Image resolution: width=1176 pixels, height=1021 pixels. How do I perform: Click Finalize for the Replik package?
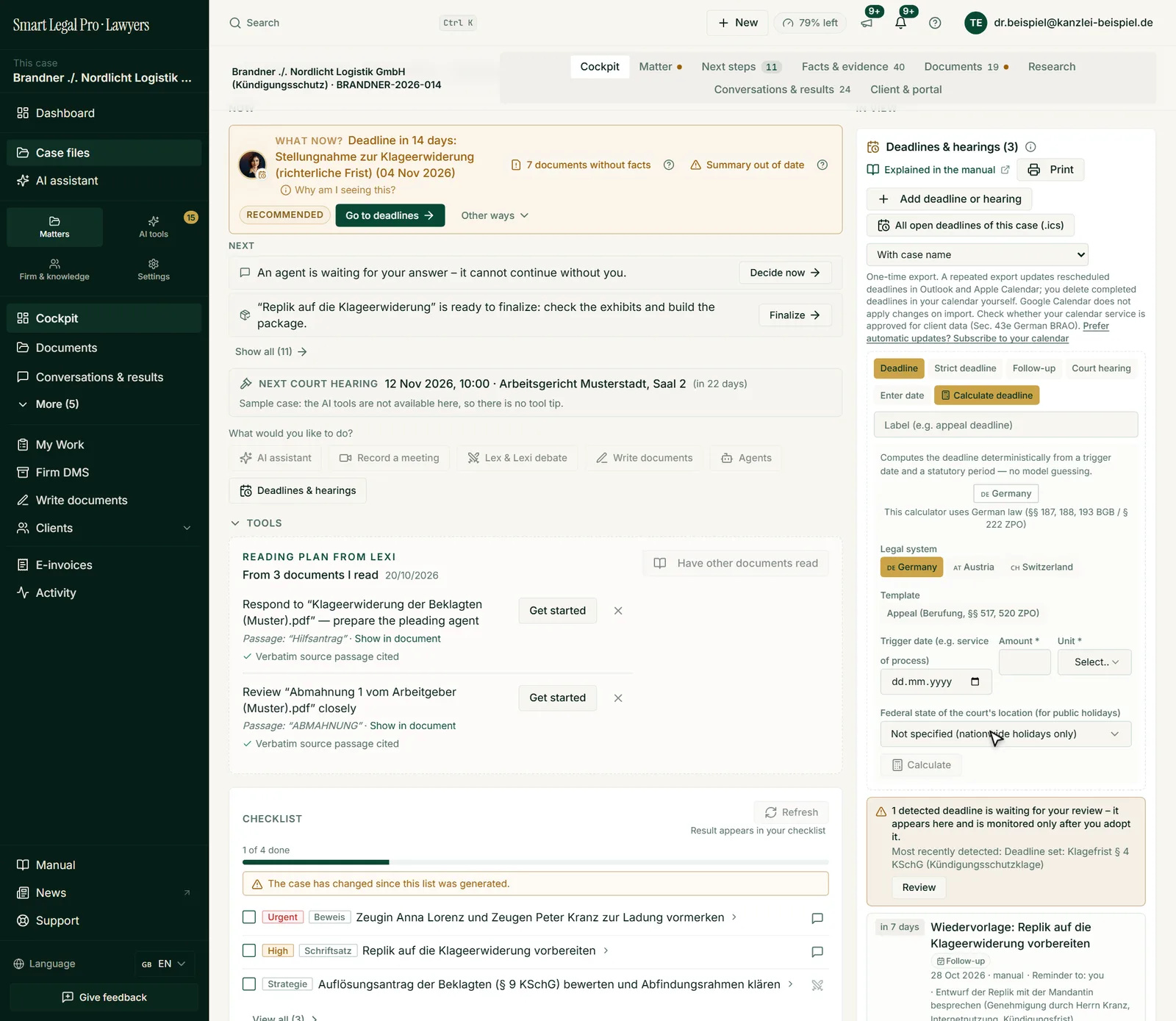click(x=795, y=315)
